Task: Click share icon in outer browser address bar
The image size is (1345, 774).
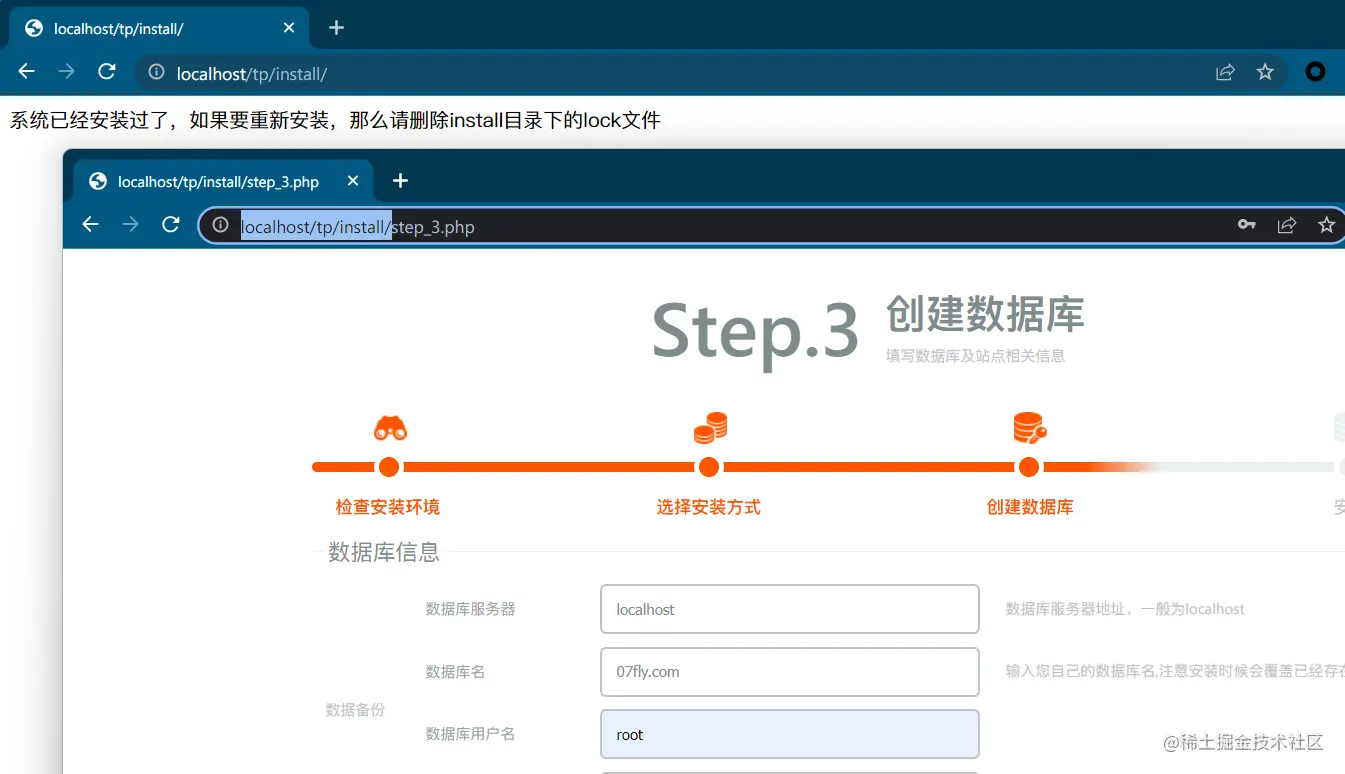Action: [x=1225, y=72]
